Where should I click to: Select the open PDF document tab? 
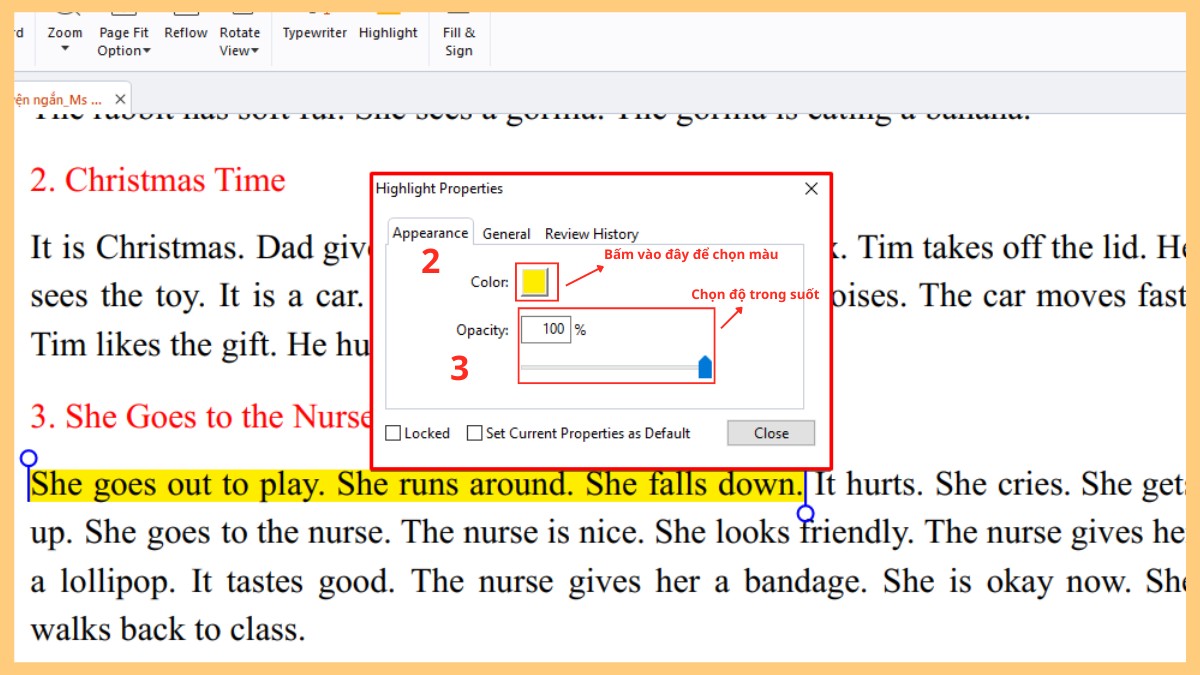pos(58,100)
